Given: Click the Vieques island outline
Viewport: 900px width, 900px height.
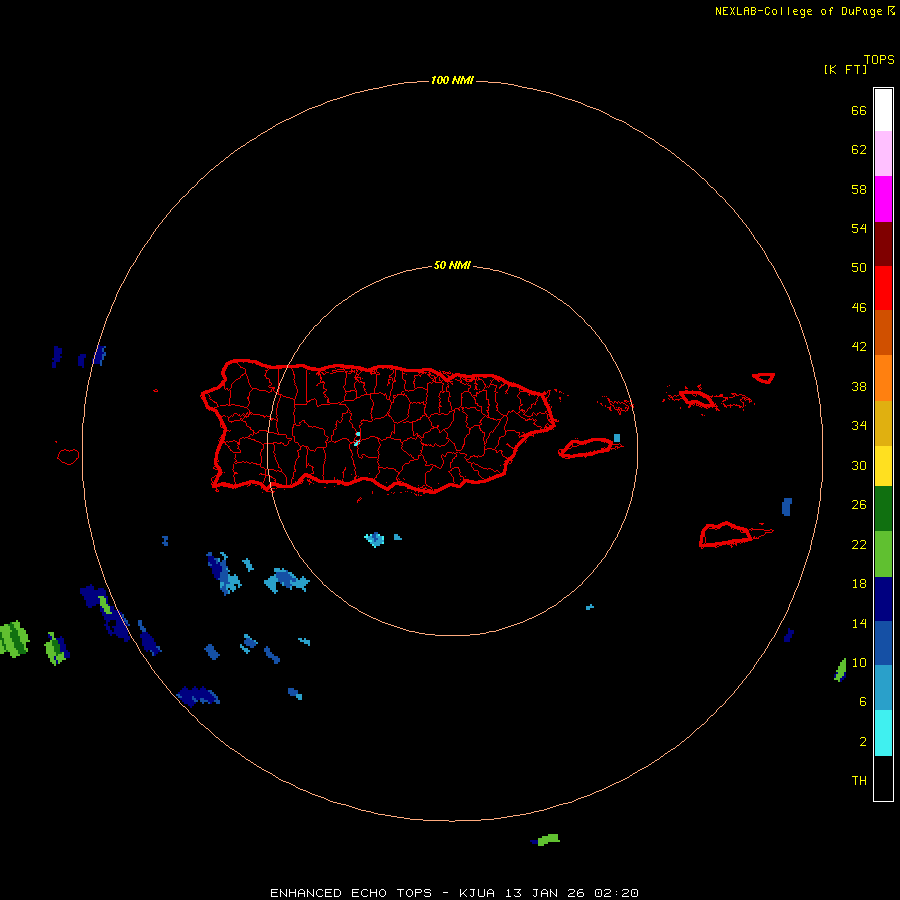Looking at the screenshot, I should pos(587,448).
